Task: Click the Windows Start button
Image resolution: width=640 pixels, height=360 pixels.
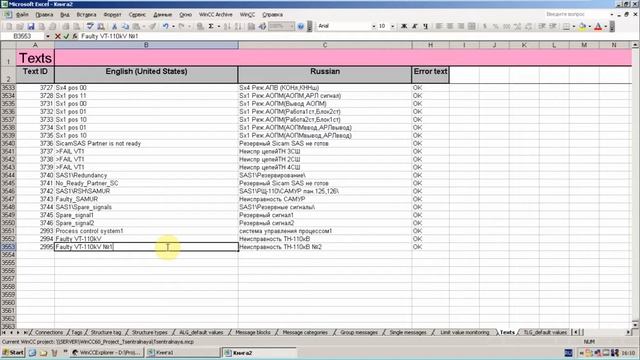Action: tap(13, 352)
